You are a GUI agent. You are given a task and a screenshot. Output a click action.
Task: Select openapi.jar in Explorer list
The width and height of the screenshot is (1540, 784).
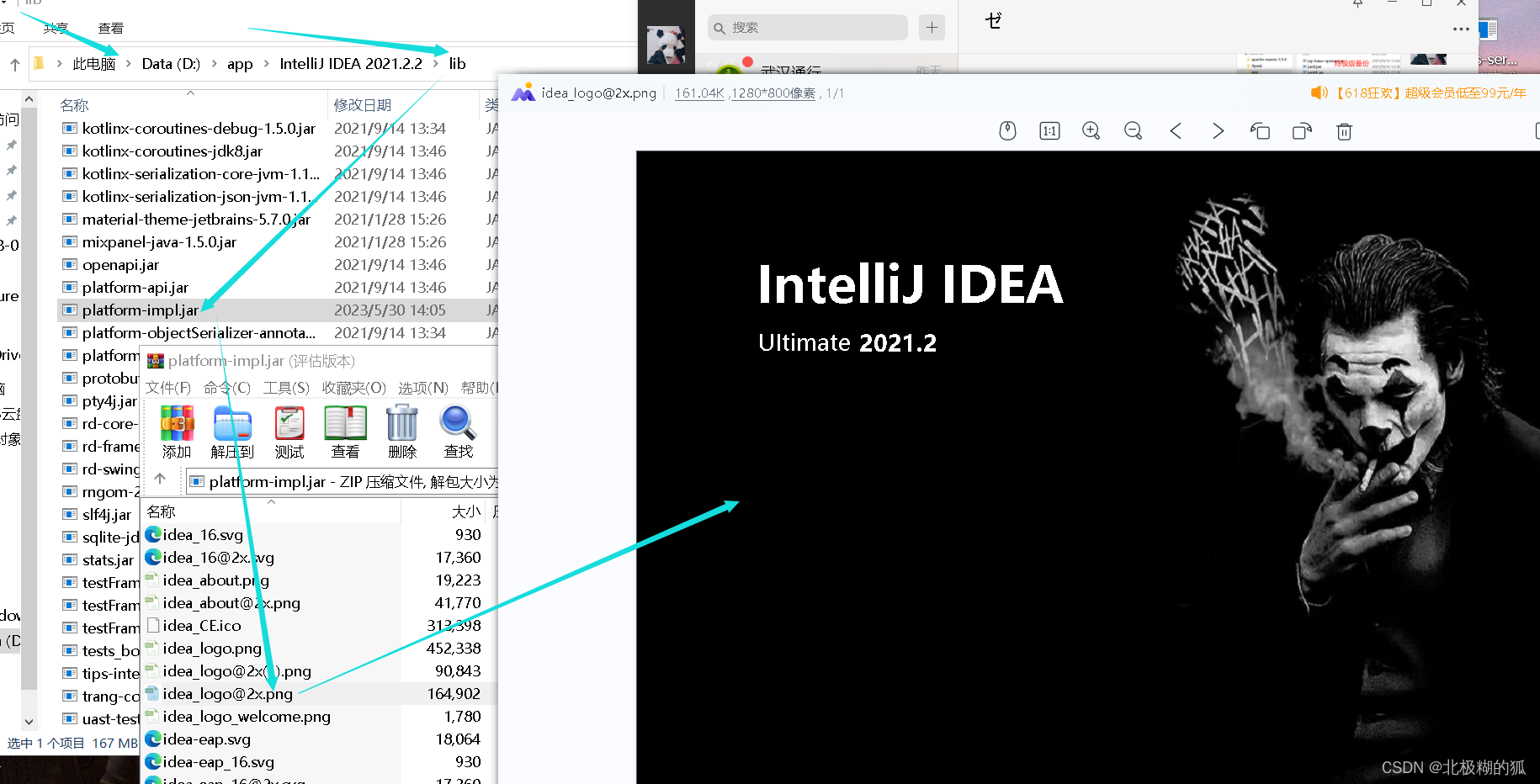pyautogui.click(x=120, y=265)
